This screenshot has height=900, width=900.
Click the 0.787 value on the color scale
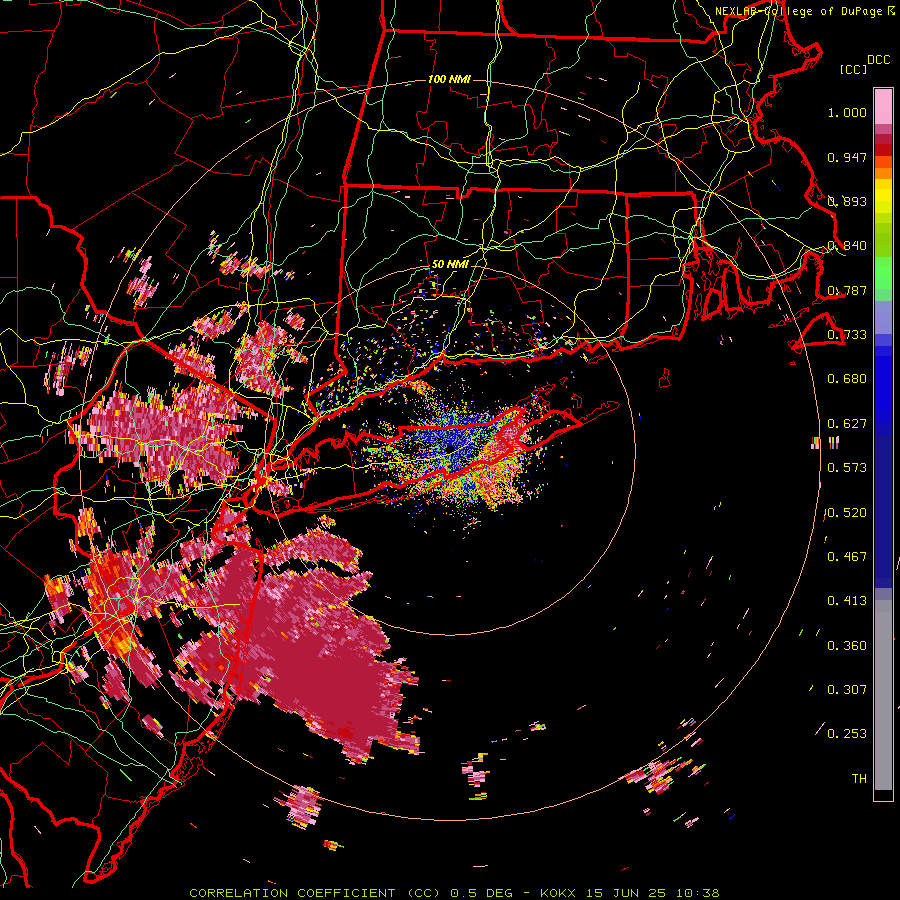847,290
